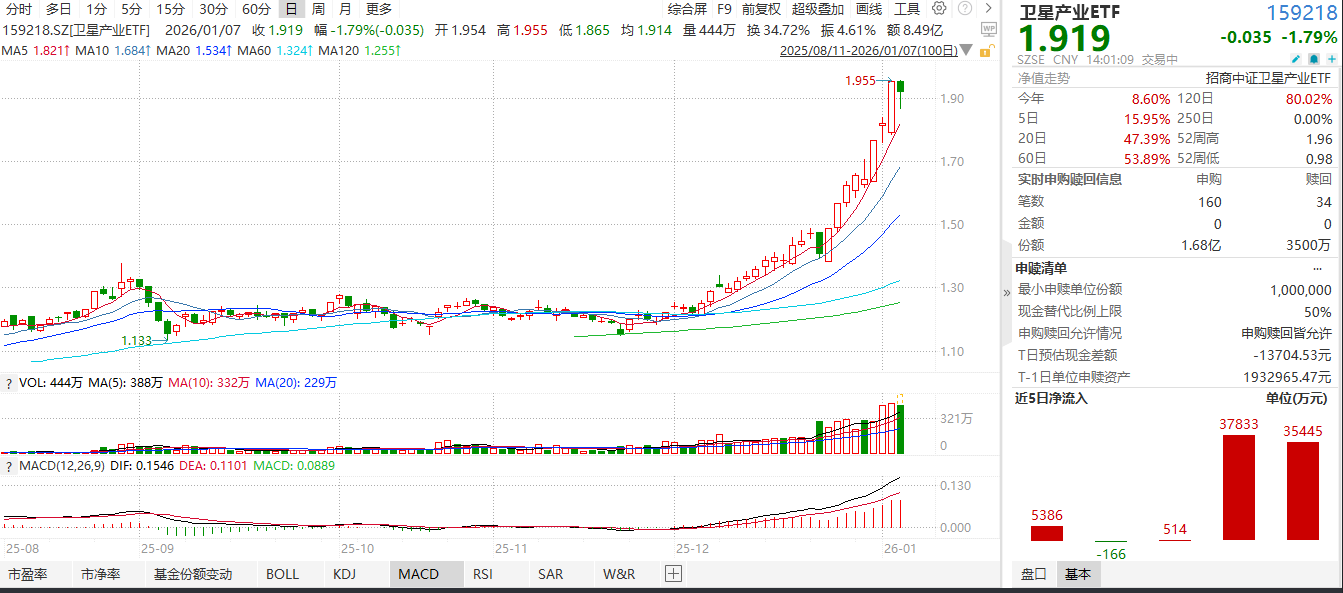Screen dimensions: 1343x593
Task: Expand toolbar with right chevron arrow
Action: [988, 9]
